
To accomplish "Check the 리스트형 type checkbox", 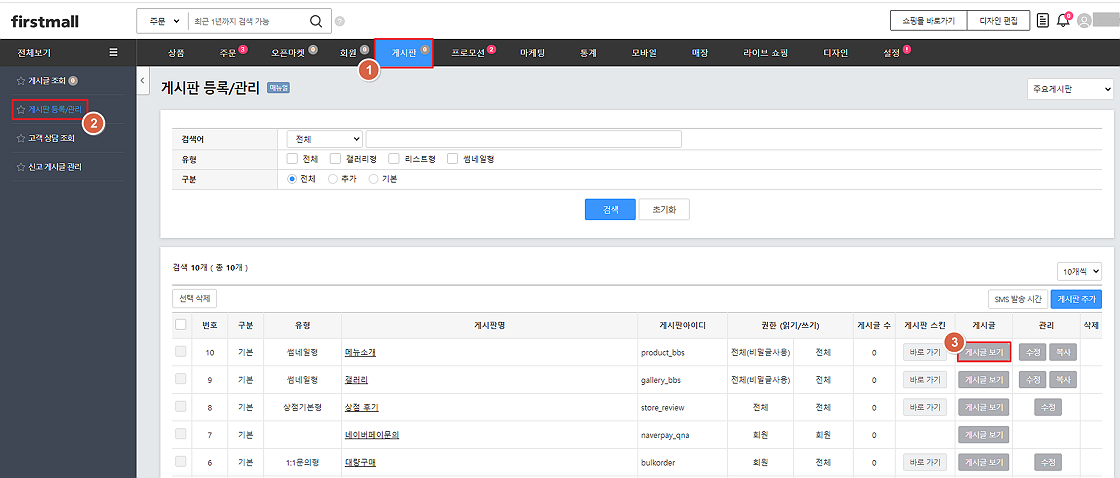I will pyautogui.click(x=394, y=159).
